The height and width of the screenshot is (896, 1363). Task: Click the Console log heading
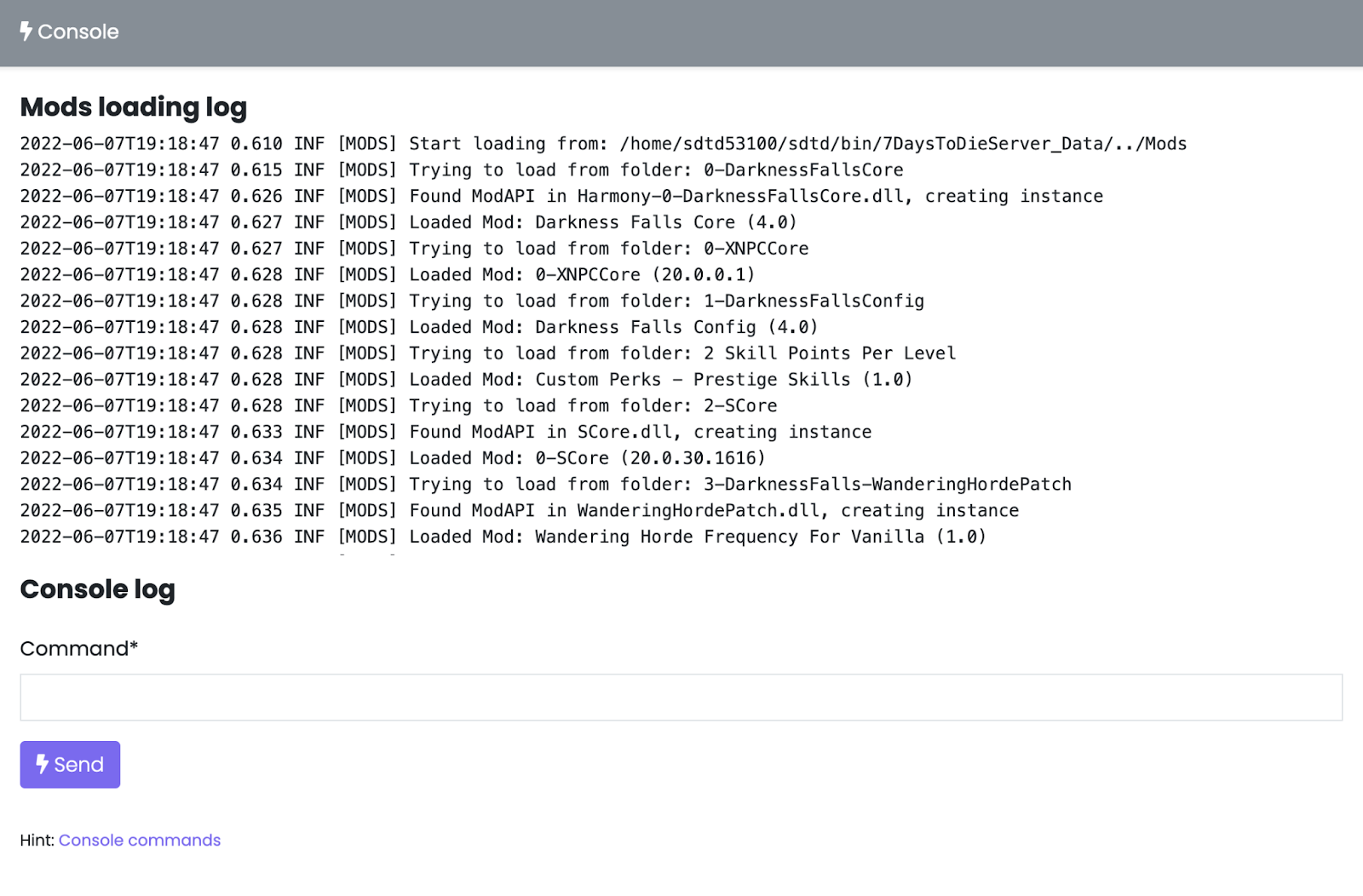[98, 589]
